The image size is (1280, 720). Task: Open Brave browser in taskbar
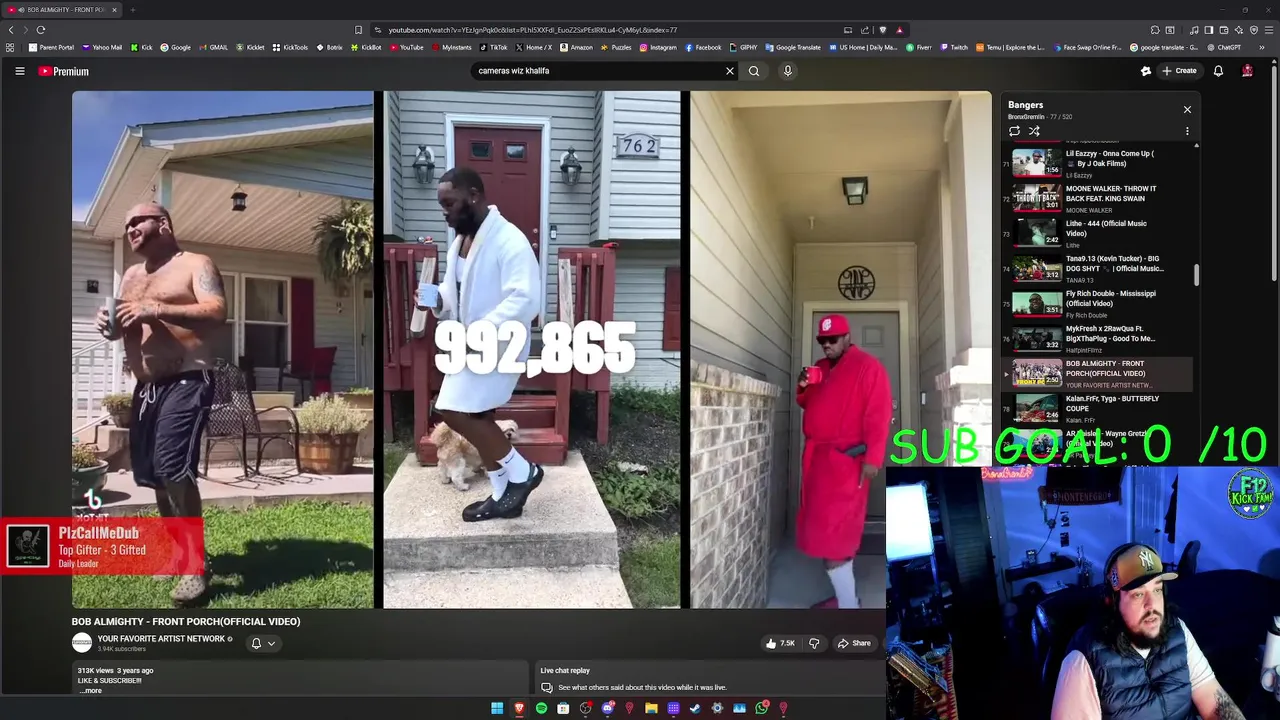point(519,708)
